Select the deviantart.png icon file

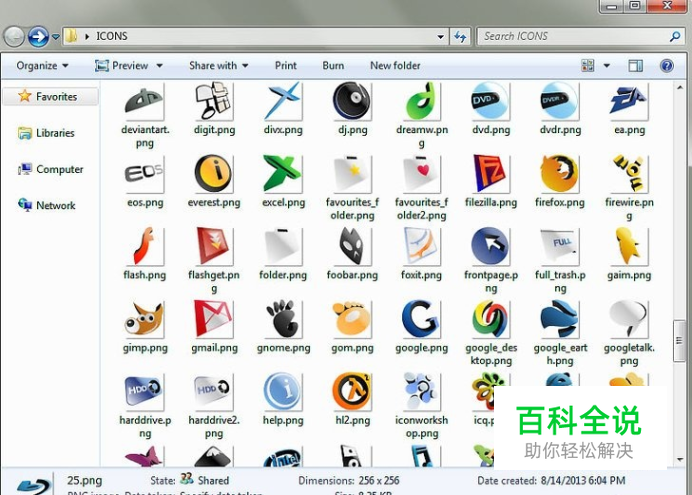145,116
